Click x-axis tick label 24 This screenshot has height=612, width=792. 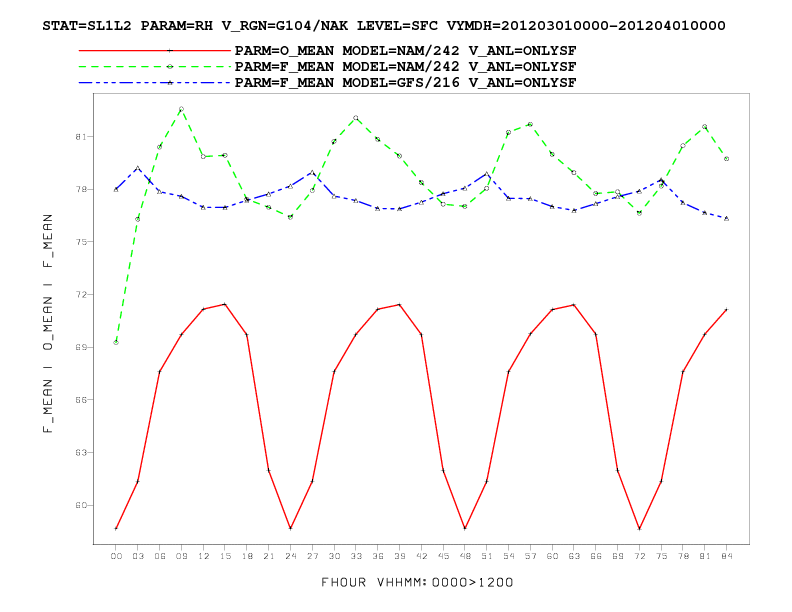point(290,556)
